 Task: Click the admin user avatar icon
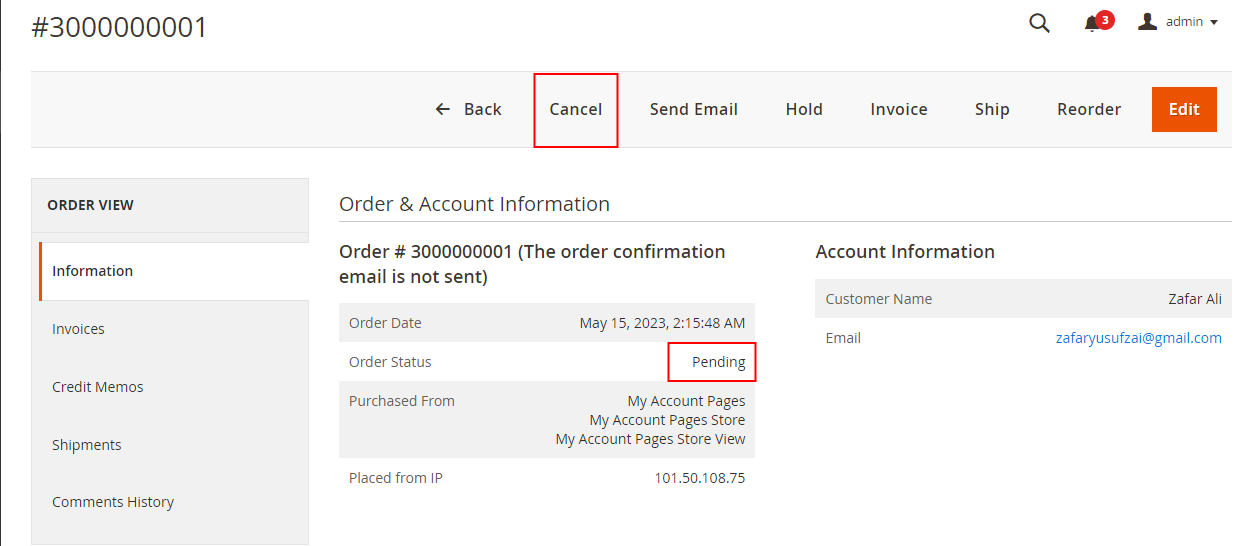click(1148, 21)
